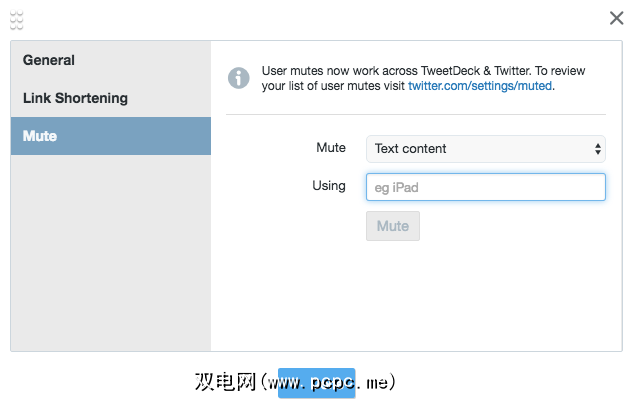The width and height of the screenshot is (633, 405).
Task: Click the '.me)' text after highlighted watermark
Action: [377, 383]
